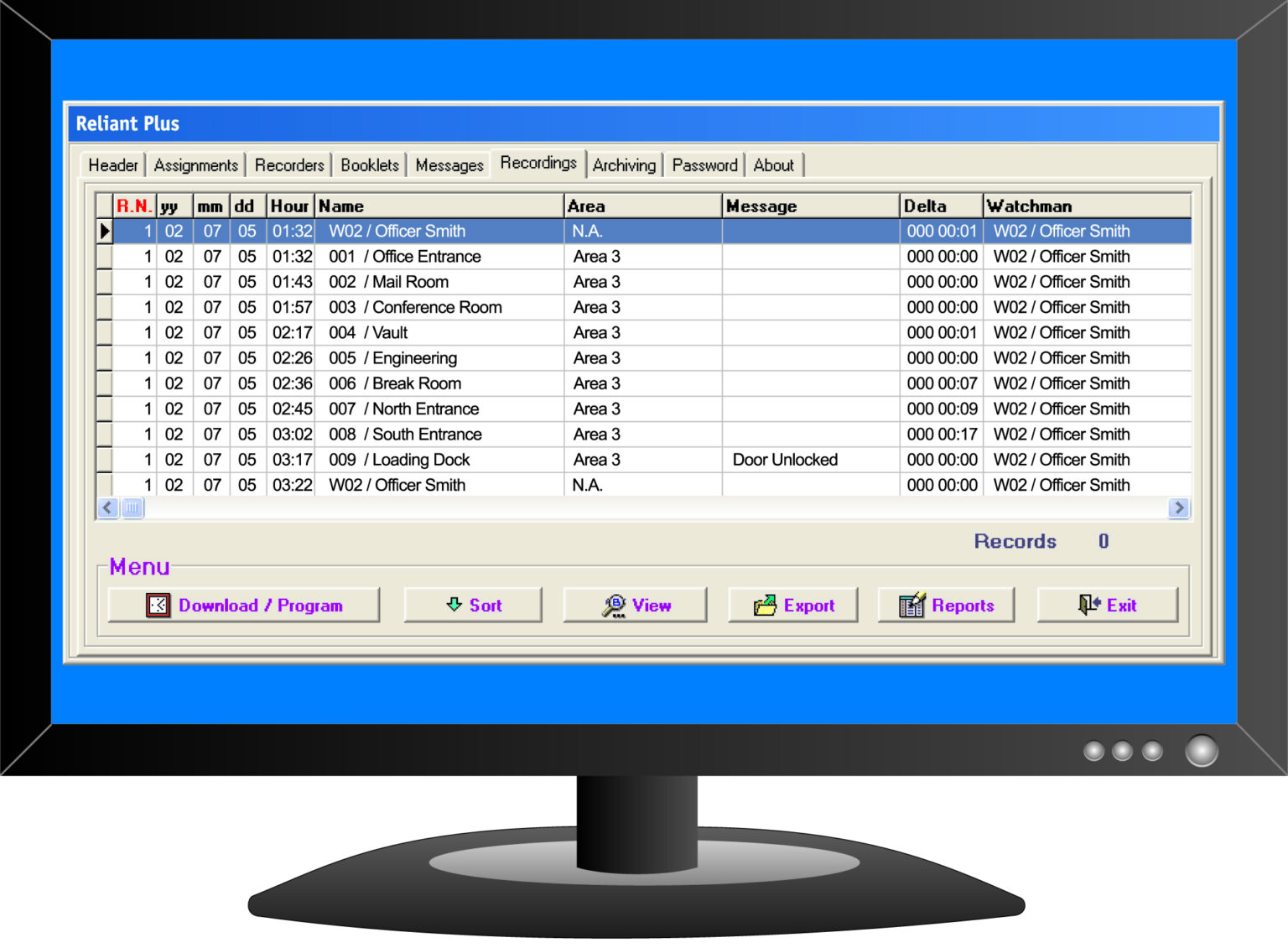Click the Exit door icon
Image resolution: width=1288 pixels, height=948 pixels.
point(1088,604)
